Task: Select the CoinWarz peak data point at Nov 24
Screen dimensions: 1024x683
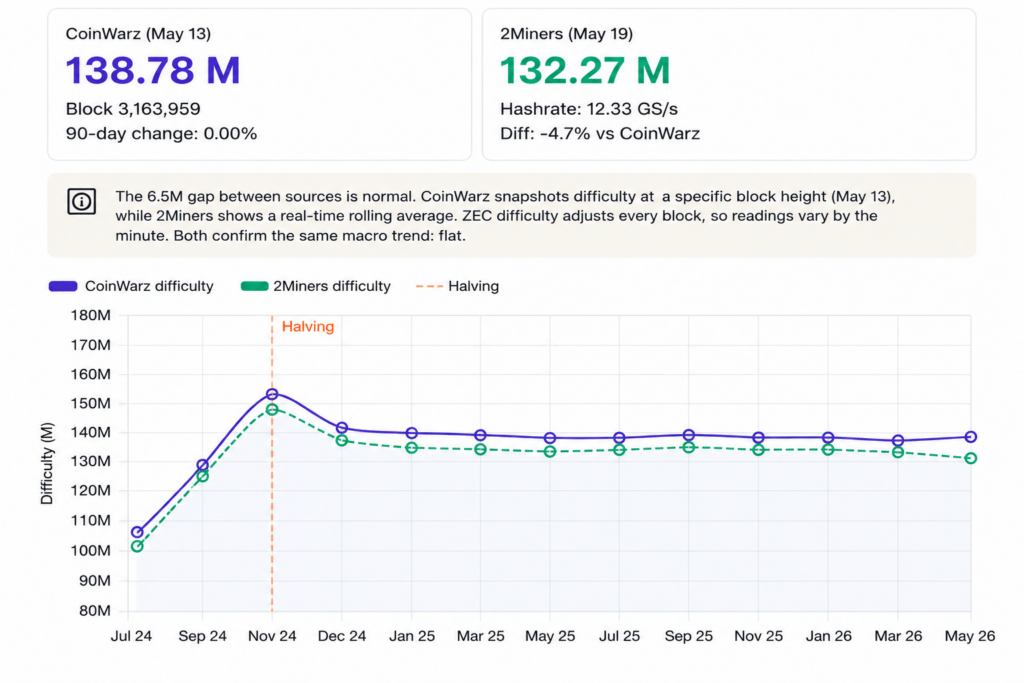Action: [272, 394]
